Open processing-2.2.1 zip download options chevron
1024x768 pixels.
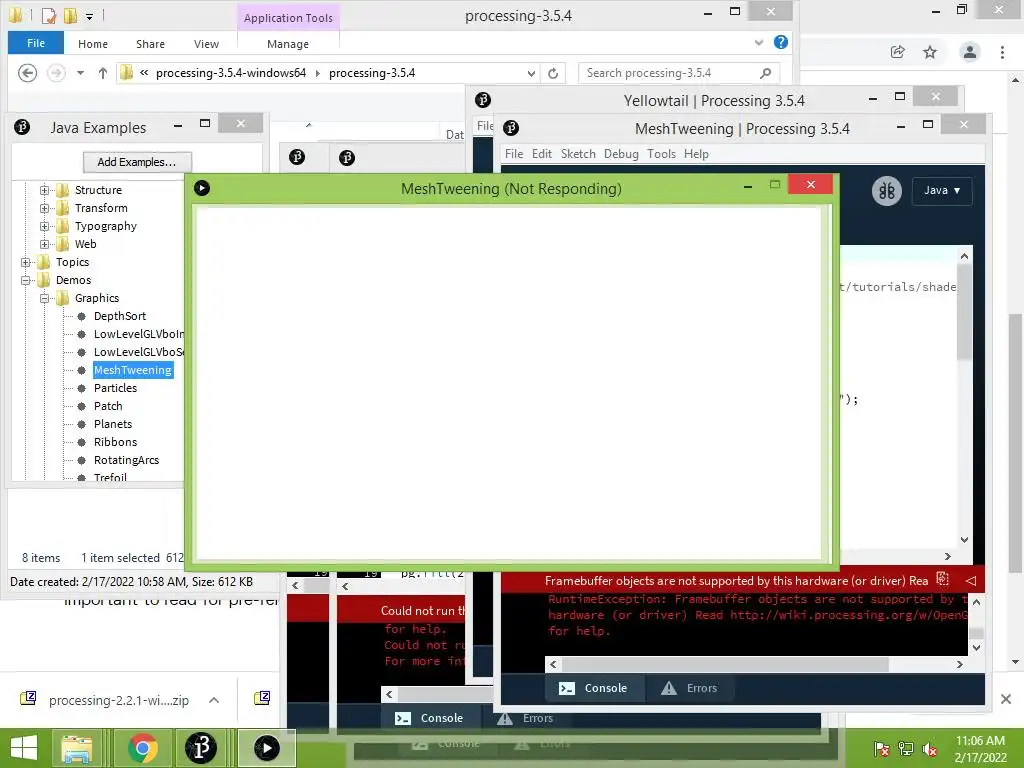[214, 700]
